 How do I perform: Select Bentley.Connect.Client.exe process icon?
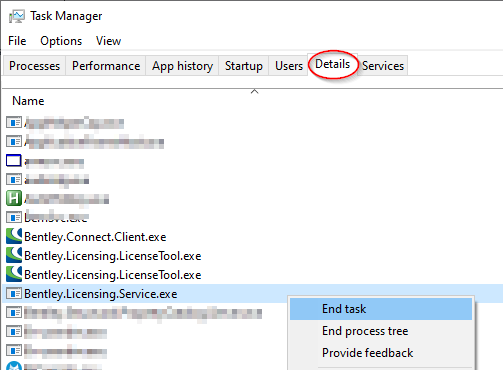[x=14, y=236]
